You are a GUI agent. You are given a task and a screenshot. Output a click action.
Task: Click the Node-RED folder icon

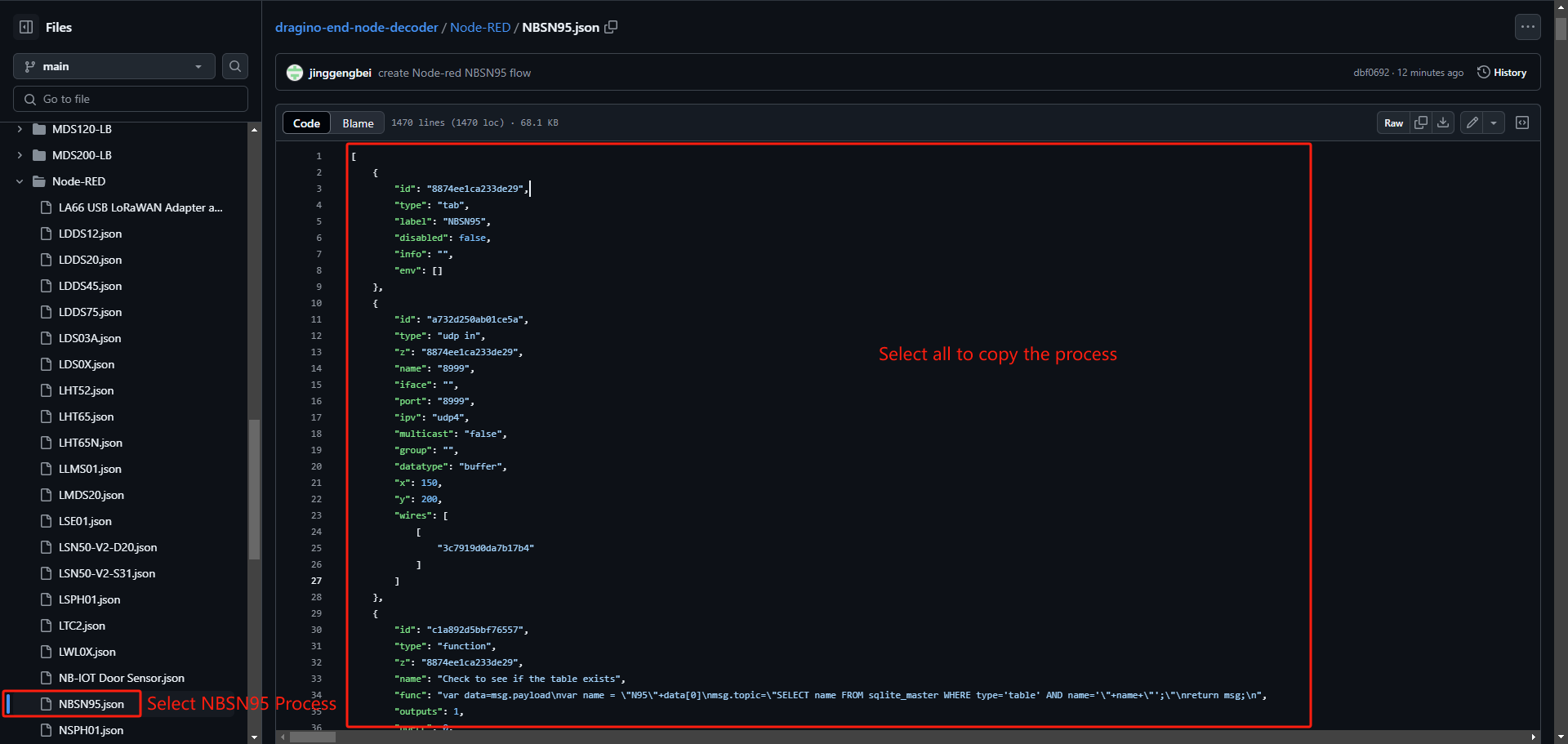(39, 181)
